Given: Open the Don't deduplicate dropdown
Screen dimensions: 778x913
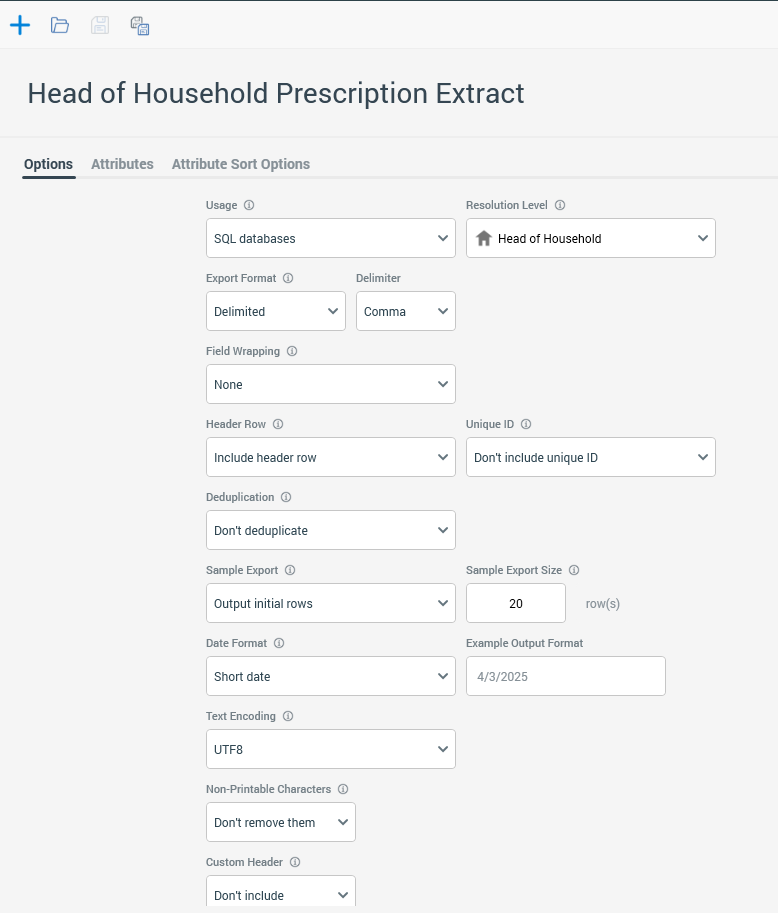Looking at the screenshot, I should click(x=330, y=530).
